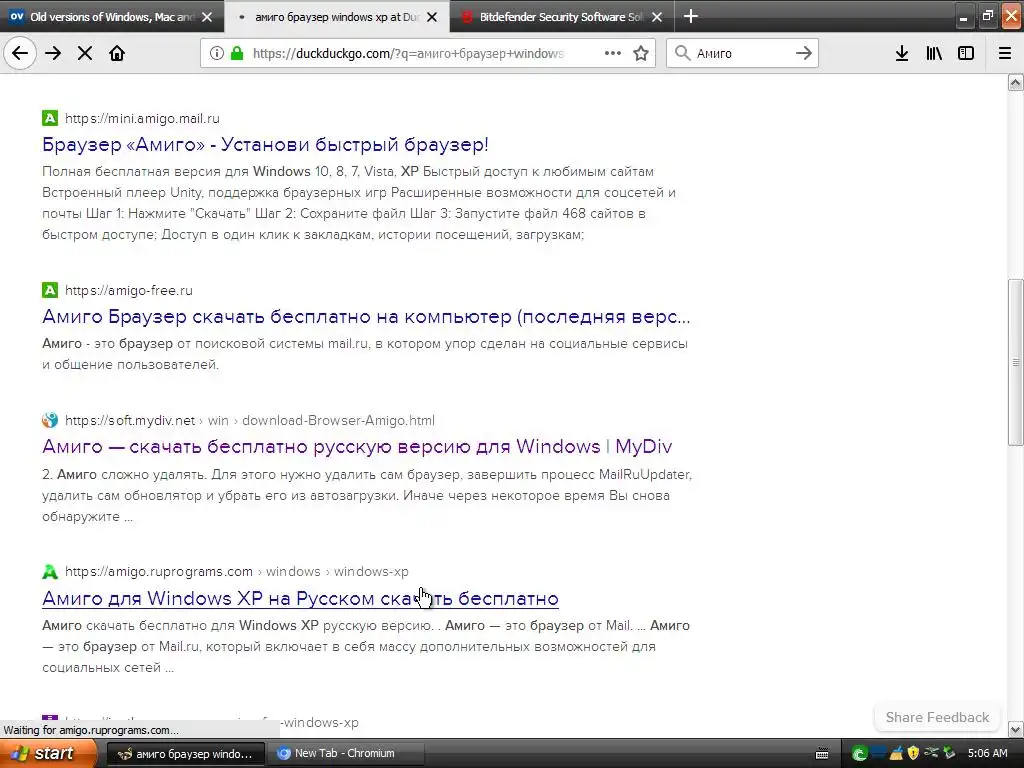
Task: View the green padlock connection details
Action: click(x=237, y=54)
